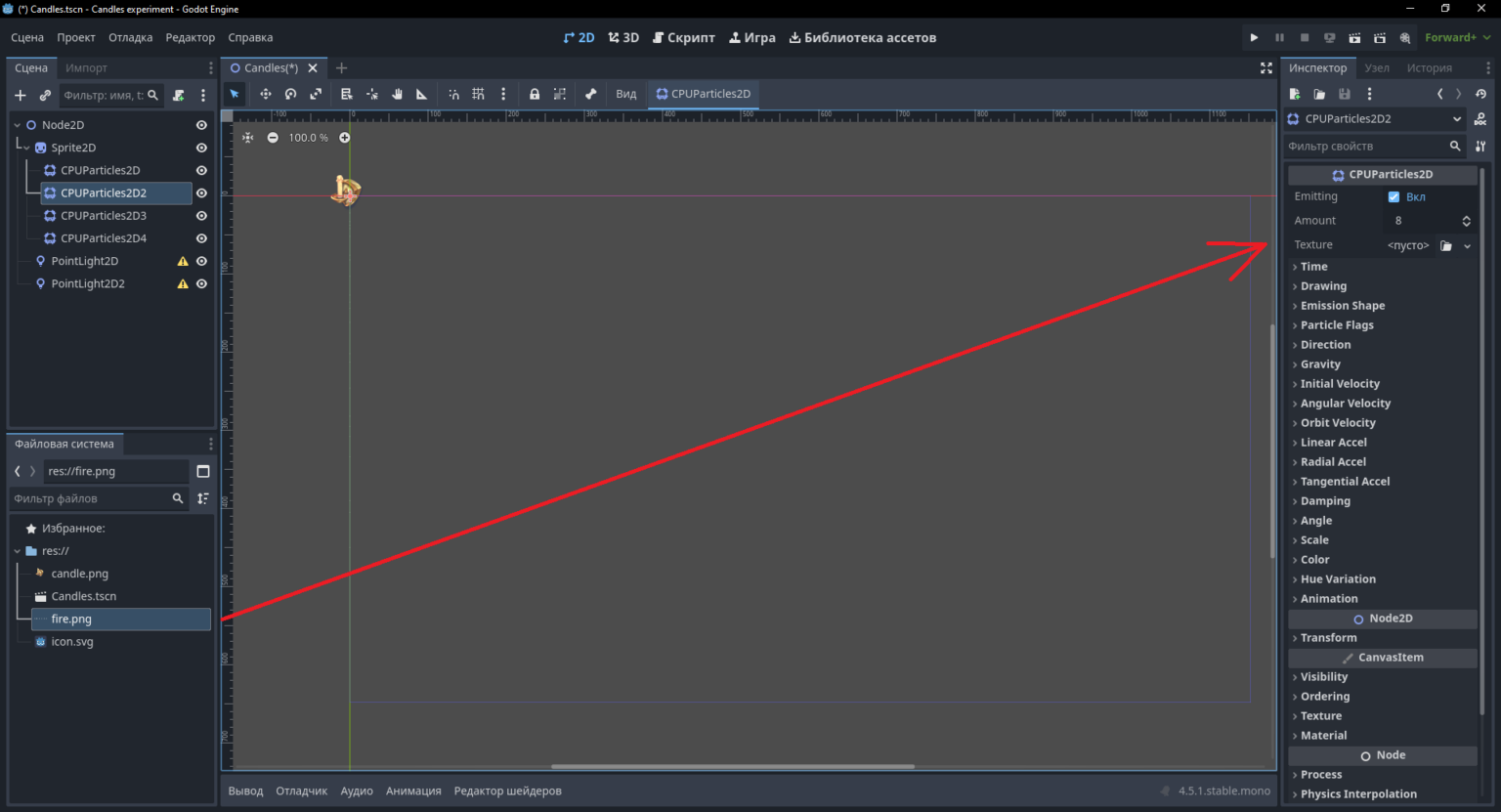
Task: Choose the Rotate mode tool
Action: [290, 94]
